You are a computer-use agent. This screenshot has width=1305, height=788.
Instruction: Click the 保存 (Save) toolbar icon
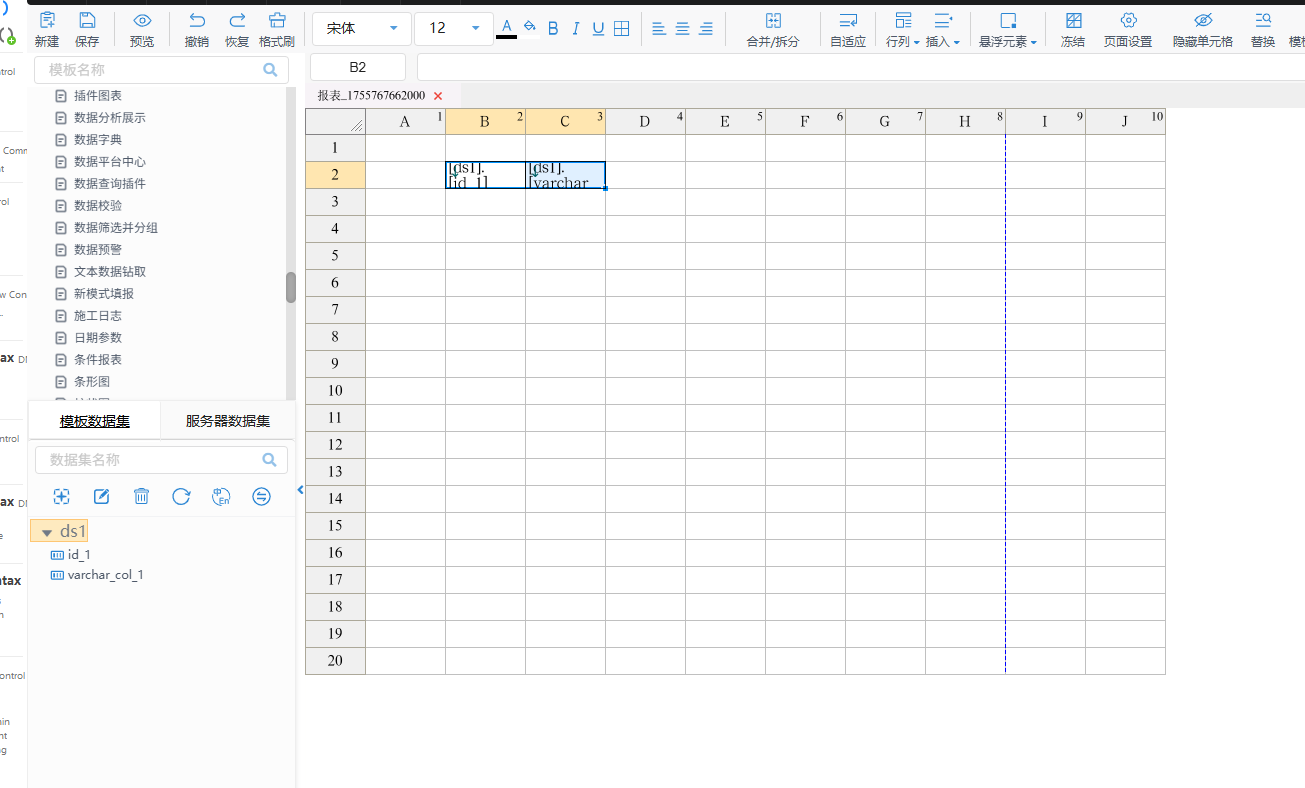pyautogui.click(x=87, y=21)
